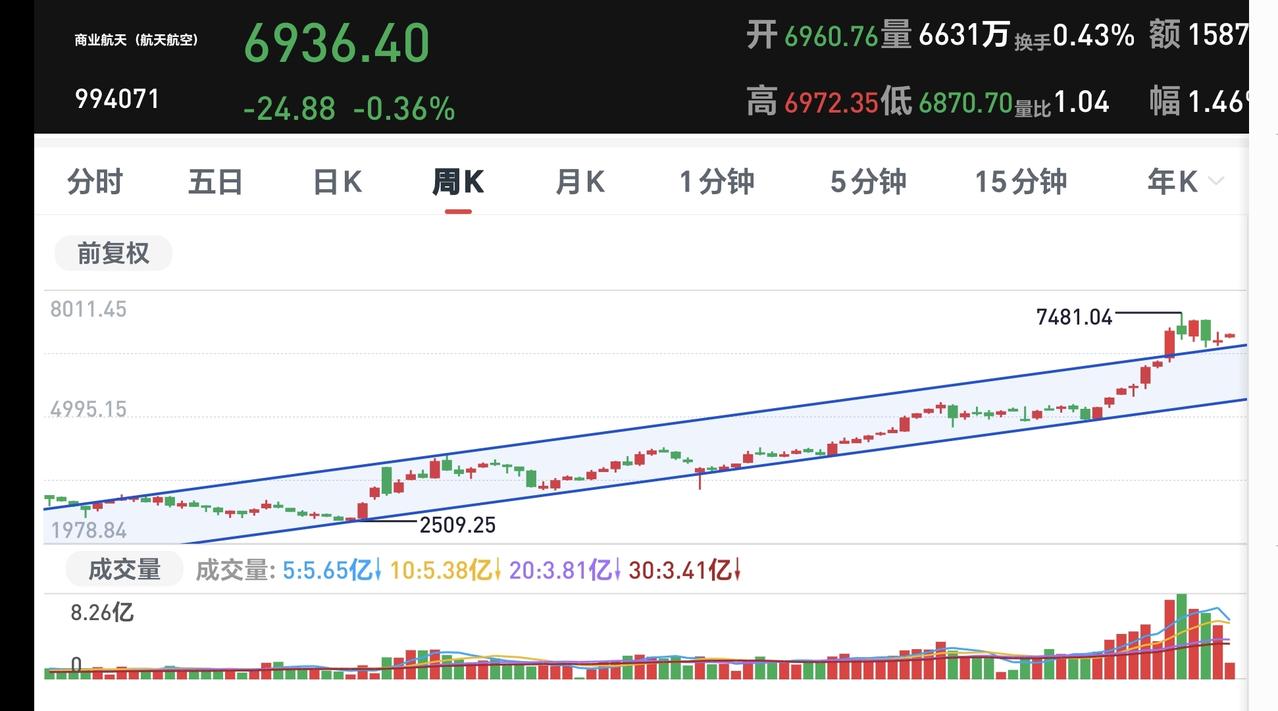The width and height of the screenshot is (1278, 711).
Task: Click the 10-period volume average 10:5.38亿
Action: pos(446,571)
